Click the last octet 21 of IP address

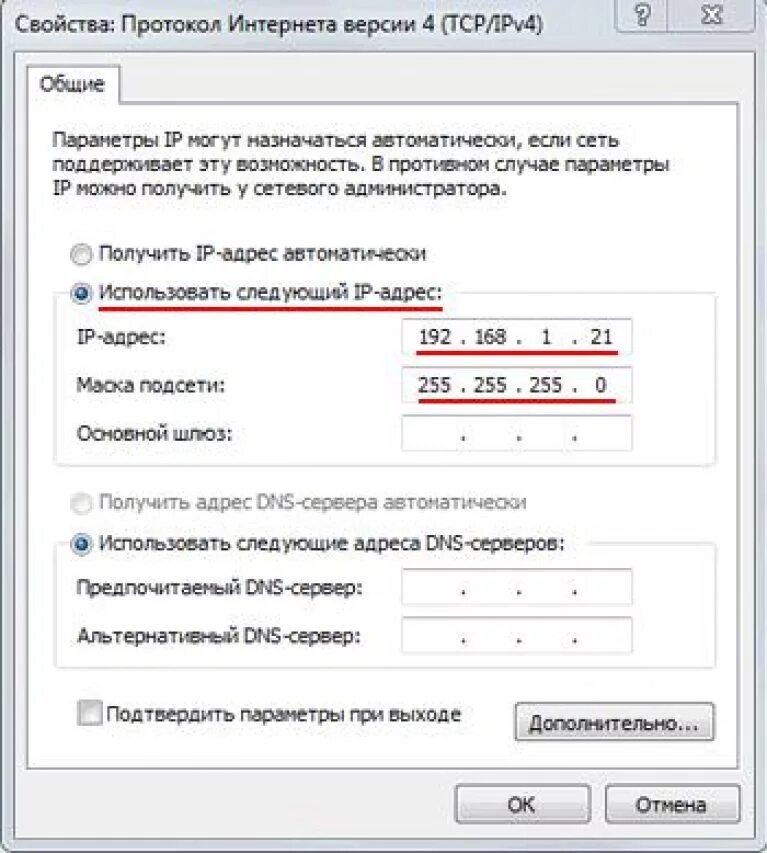click(601, 337)
